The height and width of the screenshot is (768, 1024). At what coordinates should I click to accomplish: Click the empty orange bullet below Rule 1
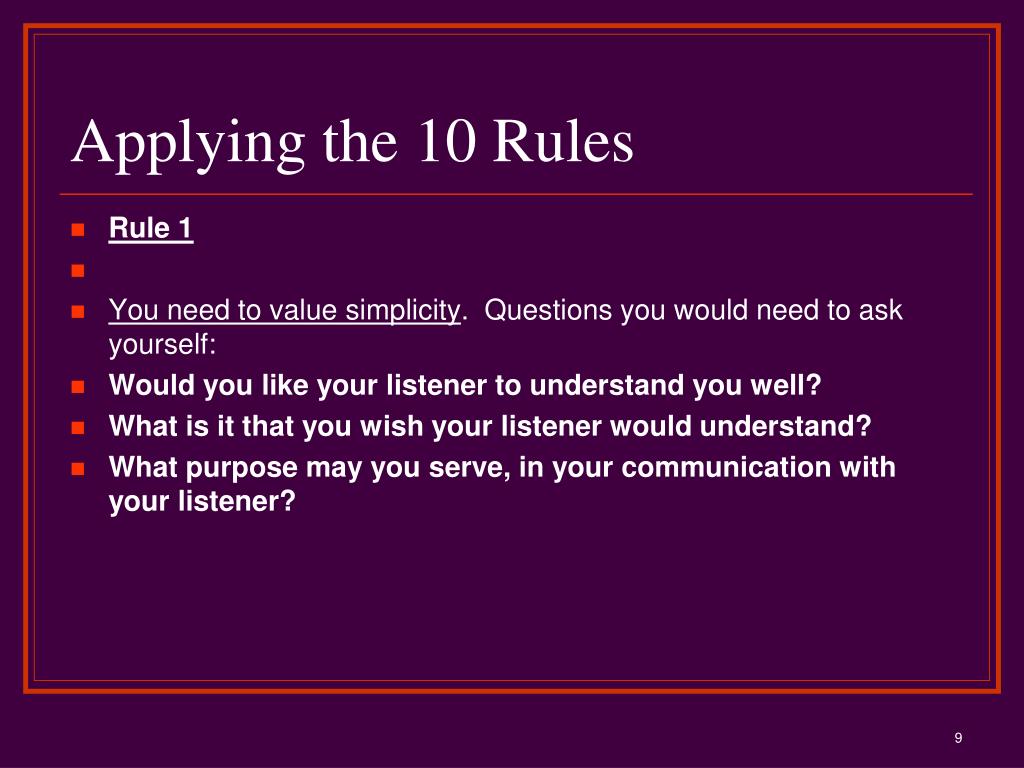[78, 270]
